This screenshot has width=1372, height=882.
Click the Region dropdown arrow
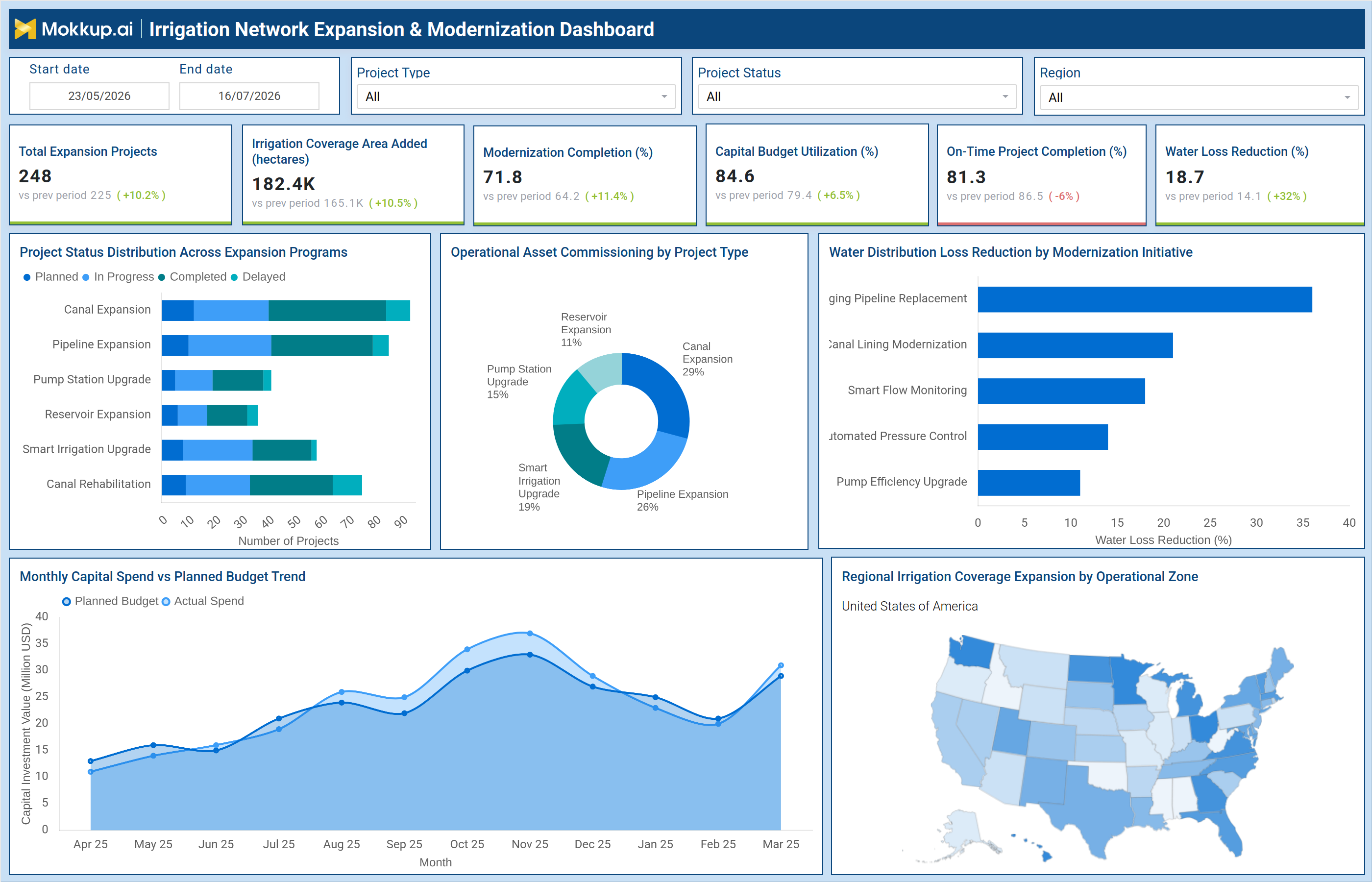[x=1347, y=98]
